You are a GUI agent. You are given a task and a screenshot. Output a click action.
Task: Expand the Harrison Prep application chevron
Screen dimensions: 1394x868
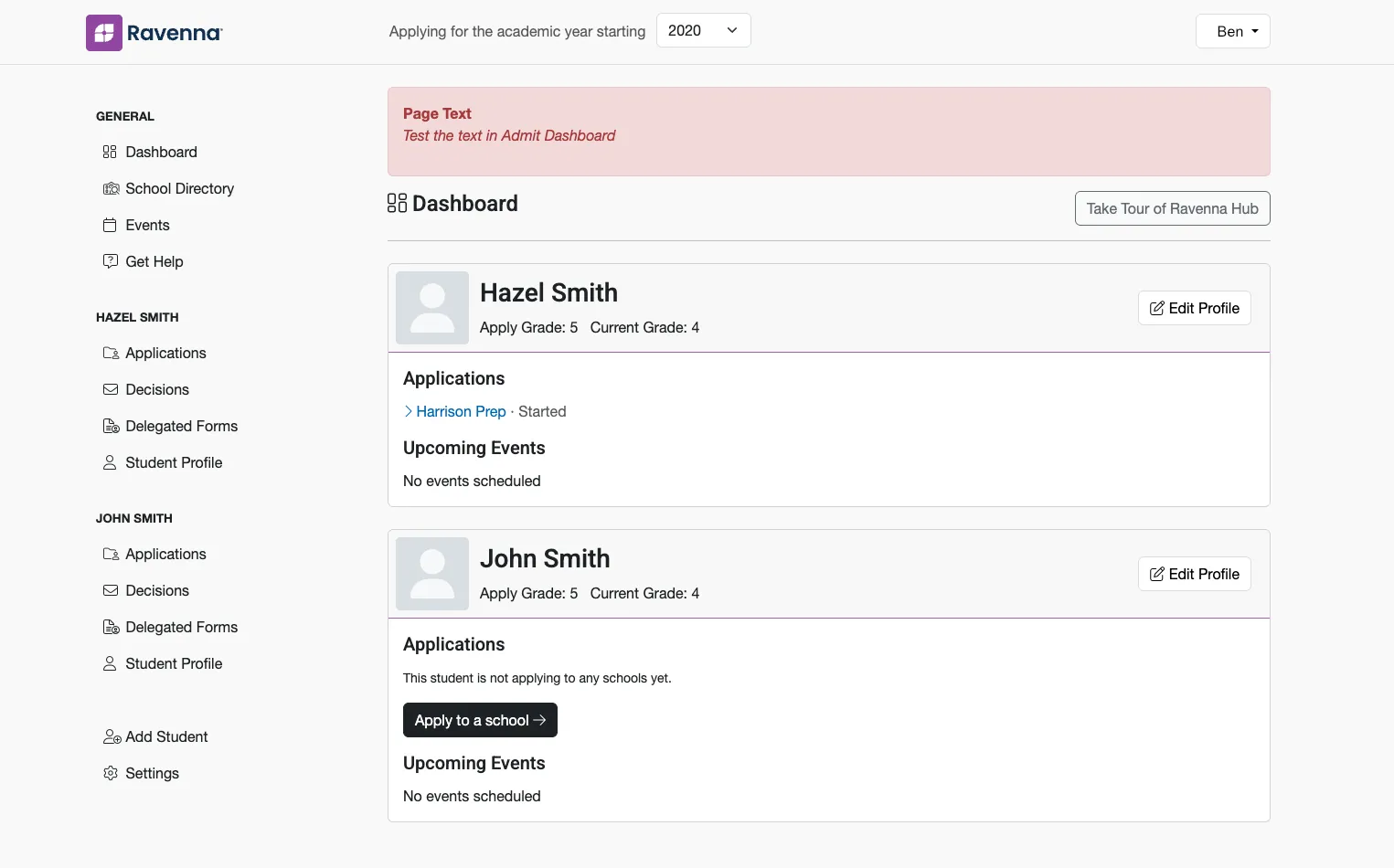click(x=408, y=411)
